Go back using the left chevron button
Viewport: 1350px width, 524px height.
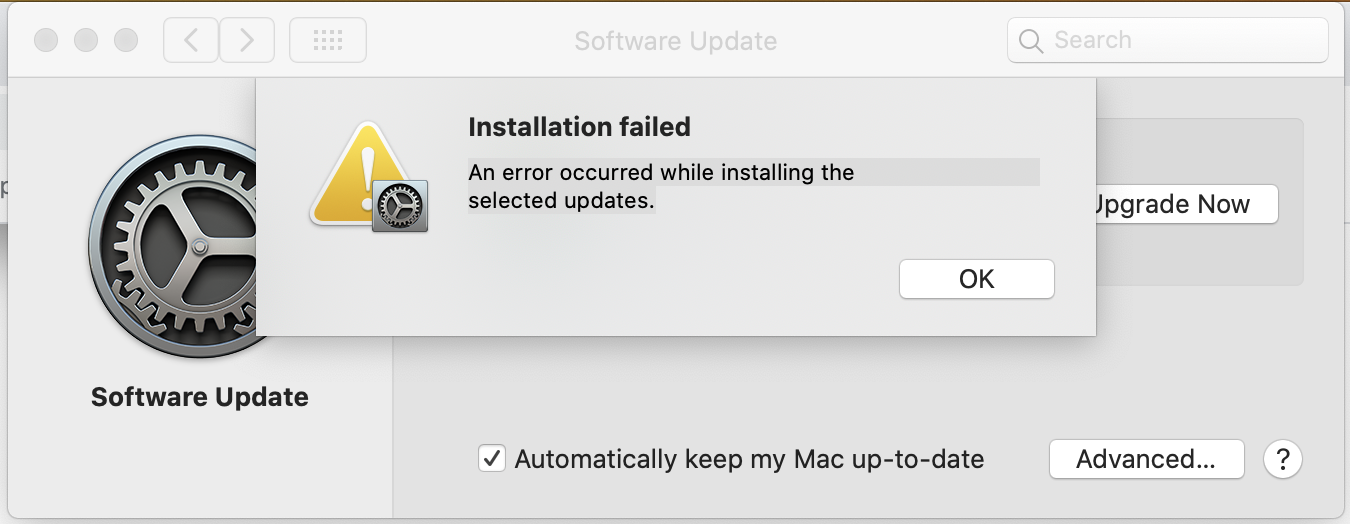[x=191, y=40]
